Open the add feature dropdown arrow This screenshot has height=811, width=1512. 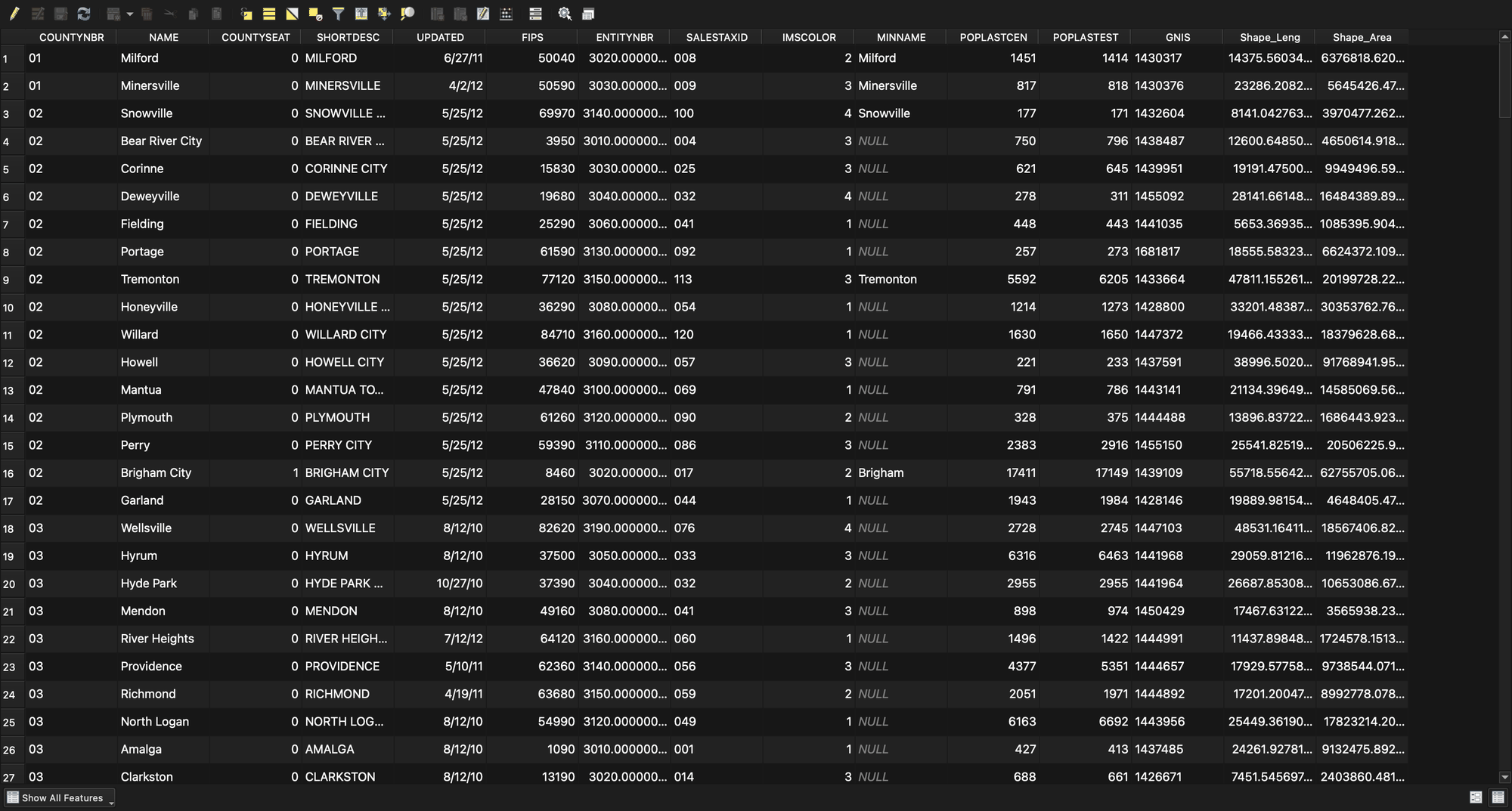pos(130,14)
